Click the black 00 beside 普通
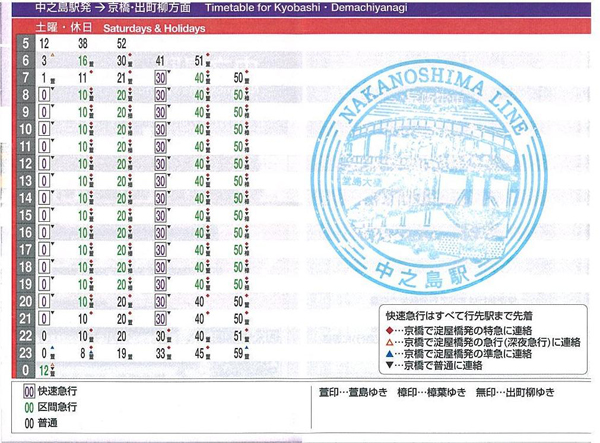Image resolution: width=600 pixels, height=443 pixels. [29, 423]
